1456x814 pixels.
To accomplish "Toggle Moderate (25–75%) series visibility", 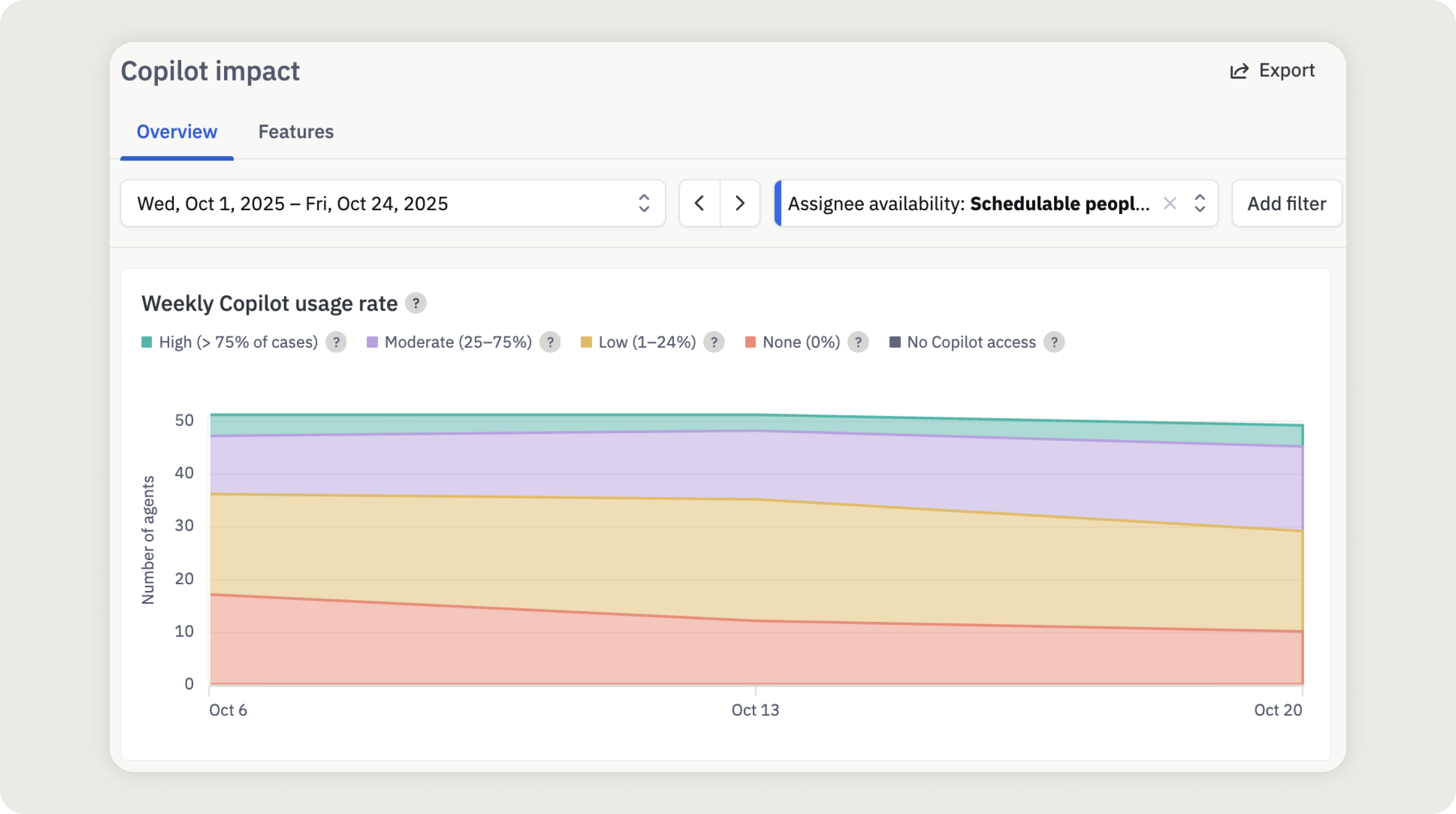I will coord(457,342).
